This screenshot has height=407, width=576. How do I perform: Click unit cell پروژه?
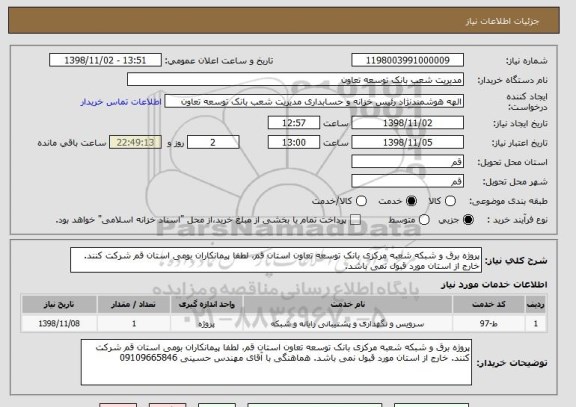click(206, 324)
